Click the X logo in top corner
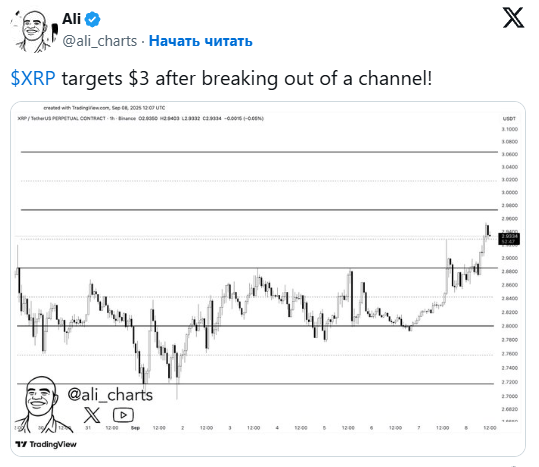The height and width of the screenshot is (467, 539). tap(513, 18)
